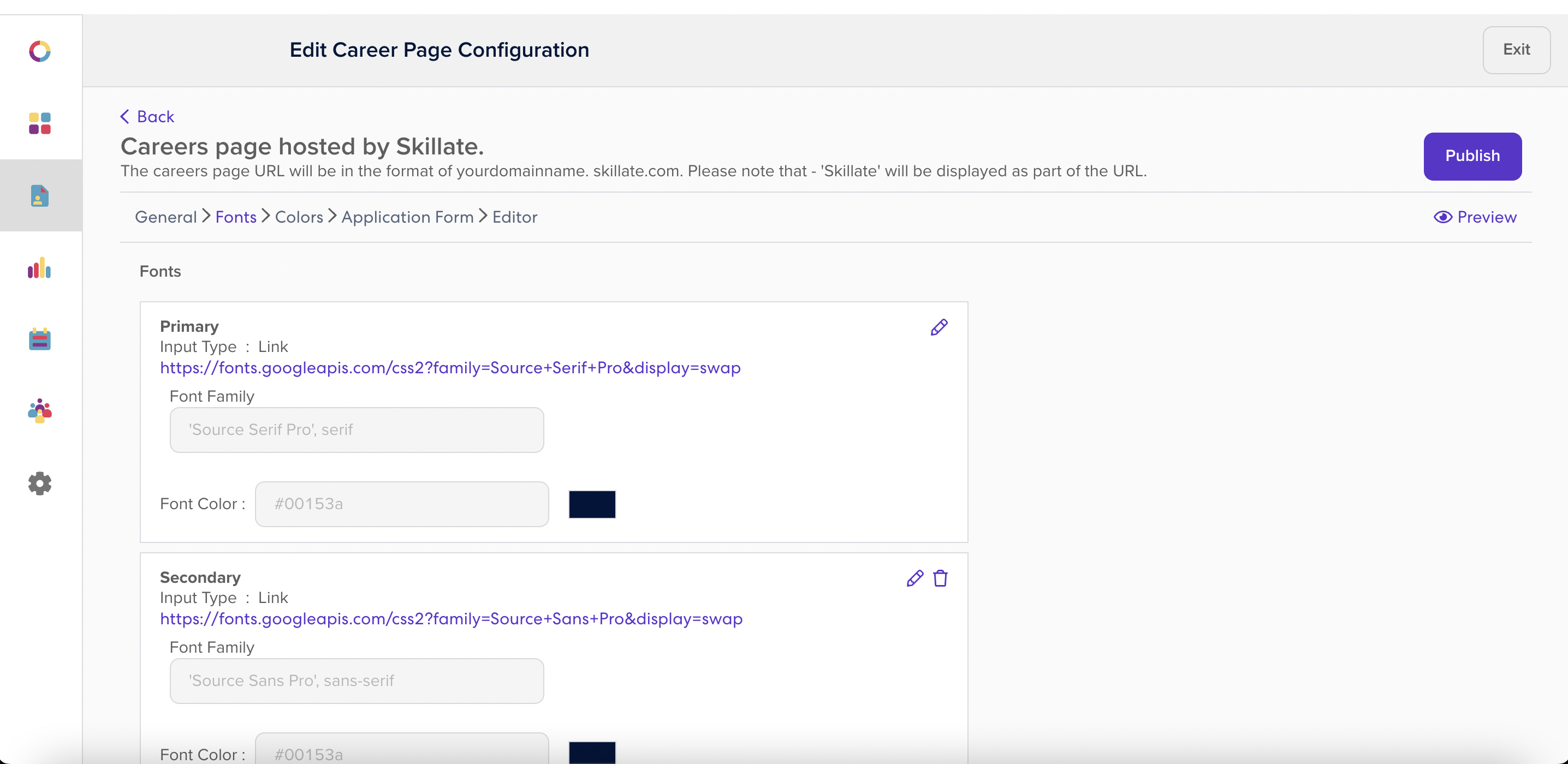Click the Publish button
The image size is (1568, 764).
coord(1472,156)
